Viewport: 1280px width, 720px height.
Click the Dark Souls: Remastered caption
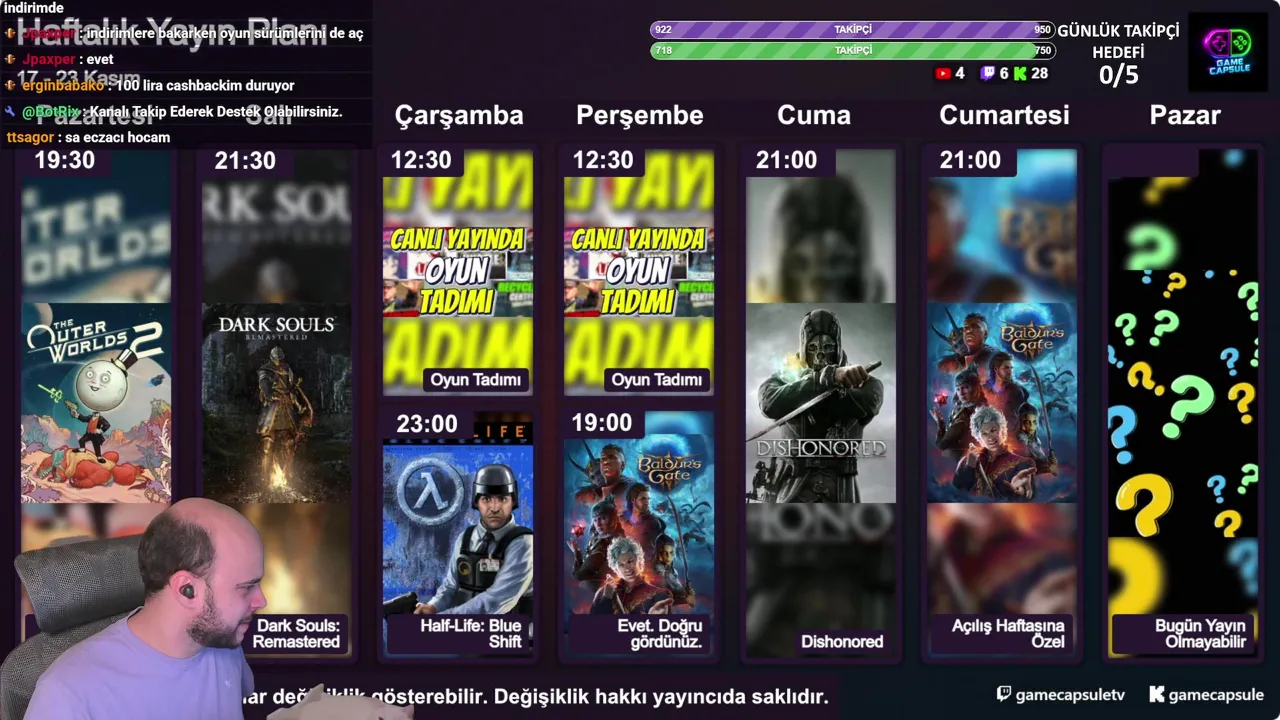click(298, 634)
